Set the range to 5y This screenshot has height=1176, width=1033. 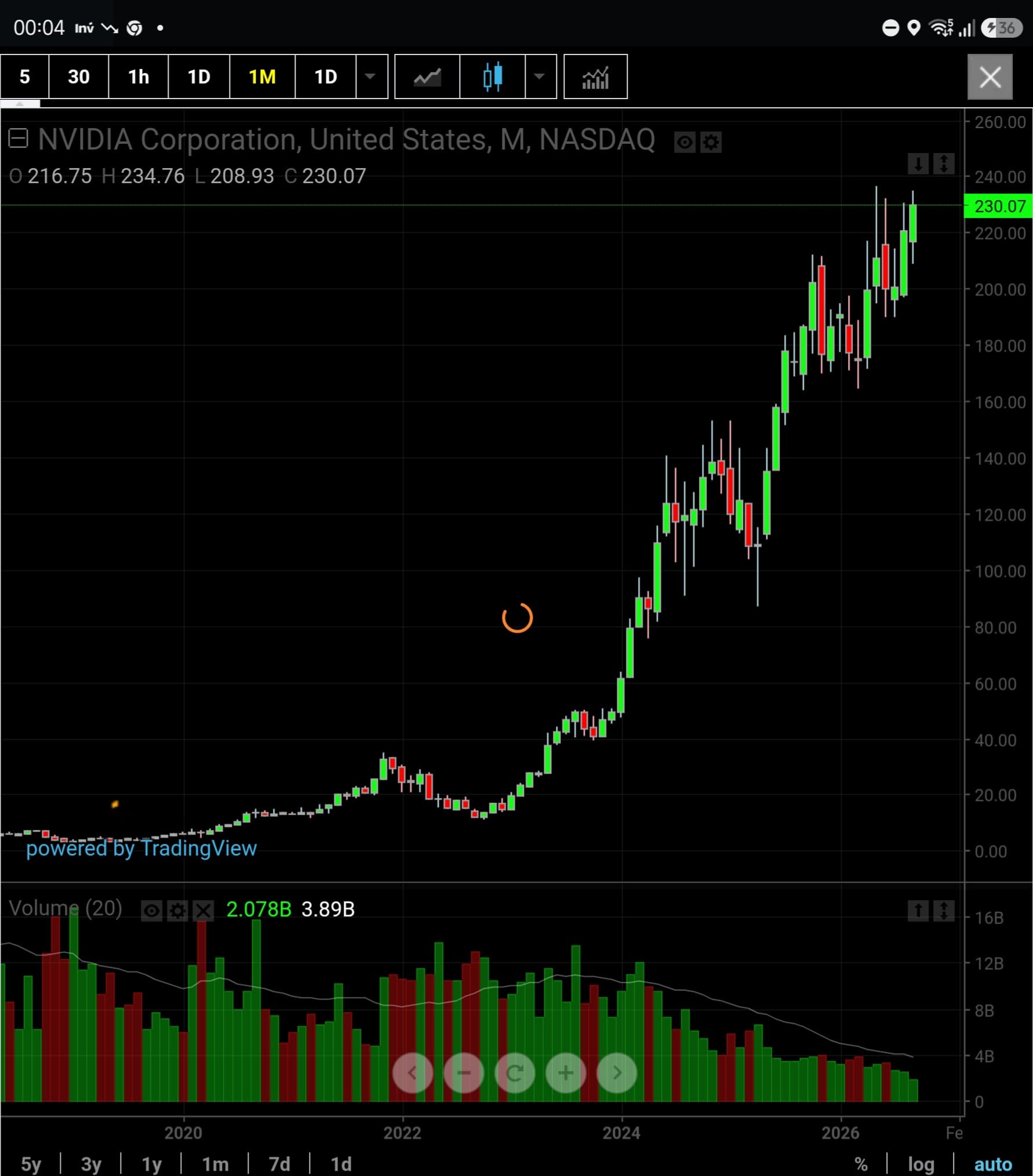pyautogui.click(x=31, y=1164)
